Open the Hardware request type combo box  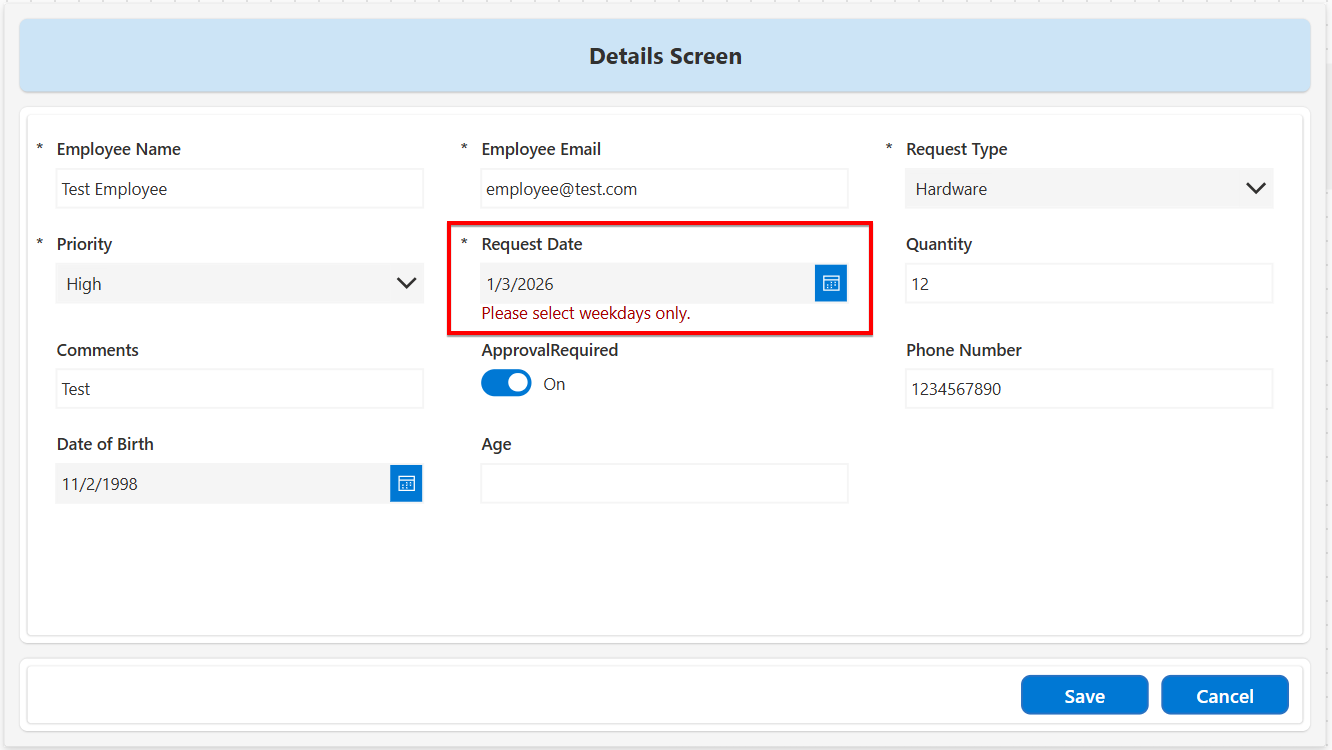[x=1070, y=189]
